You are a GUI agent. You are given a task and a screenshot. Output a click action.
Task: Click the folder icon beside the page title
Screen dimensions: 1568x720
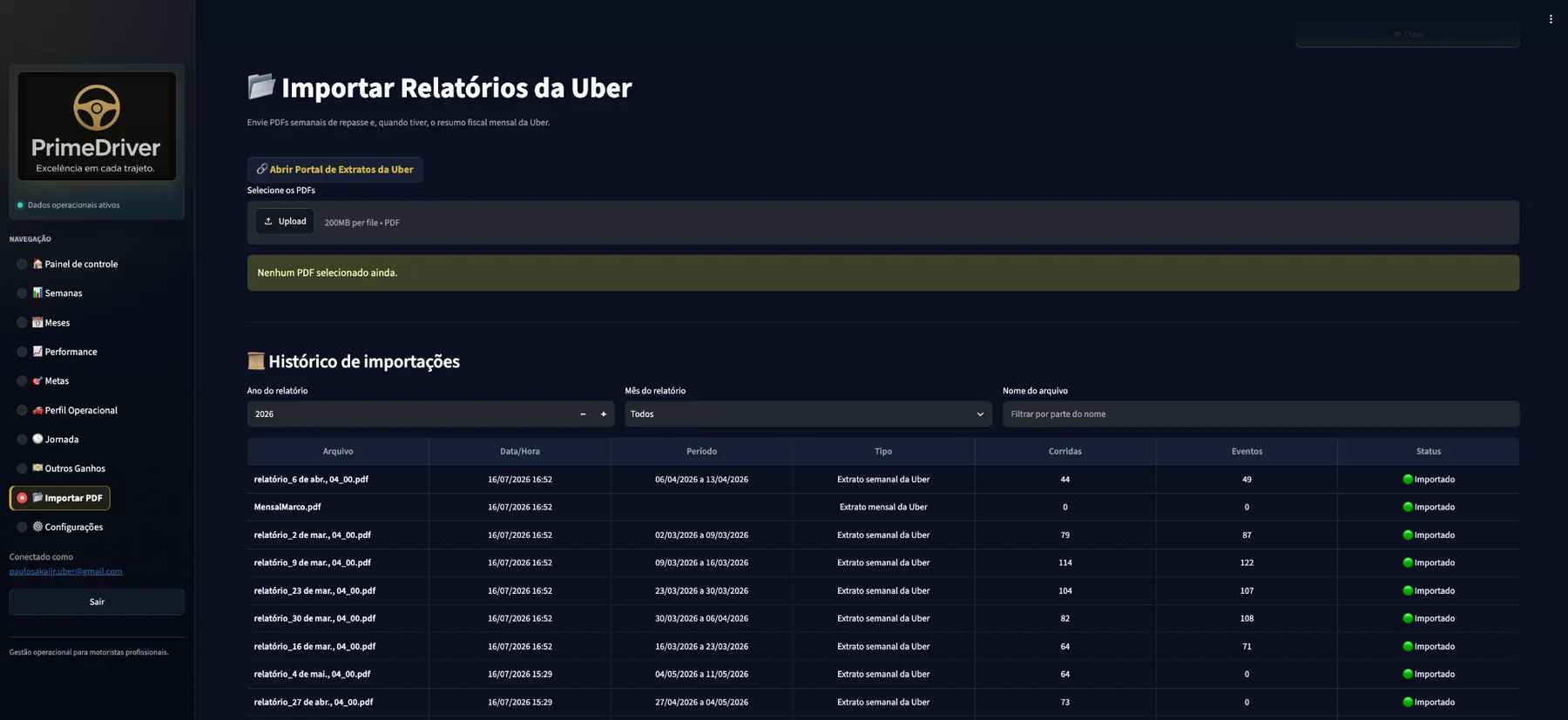(261, 86)
